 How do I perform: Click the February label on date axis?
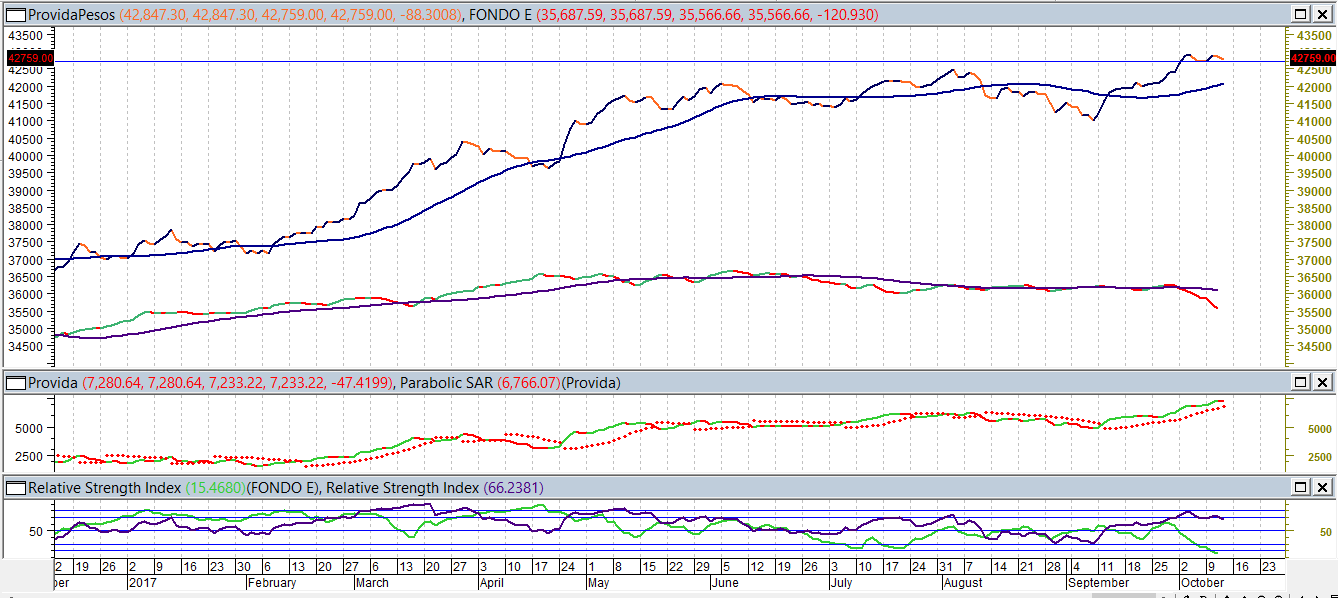[272, 582]
